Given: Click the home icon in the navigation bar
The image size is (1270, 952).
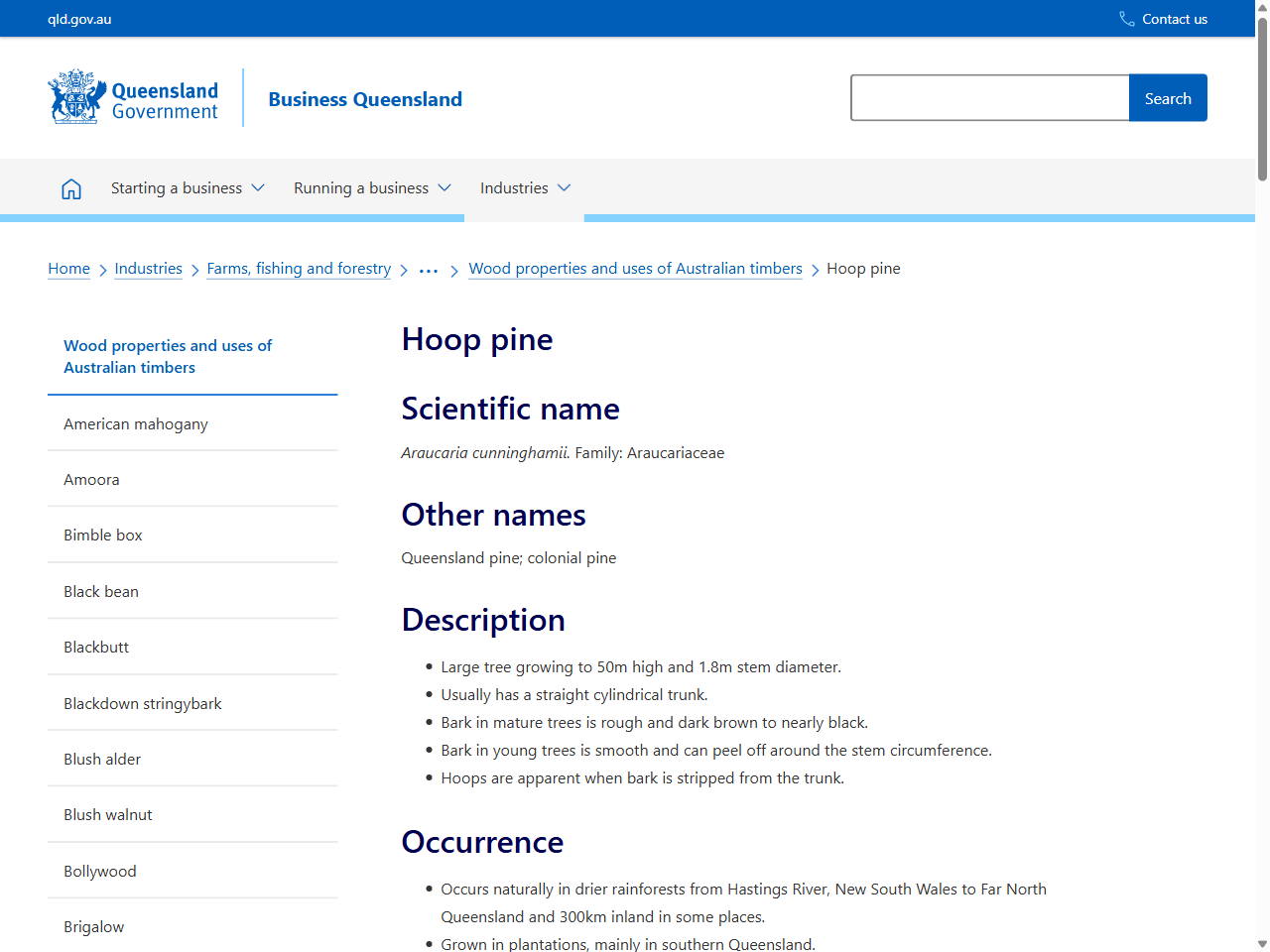Looking at the screenshot, I should pyautogui.click(x=70, y=187).
